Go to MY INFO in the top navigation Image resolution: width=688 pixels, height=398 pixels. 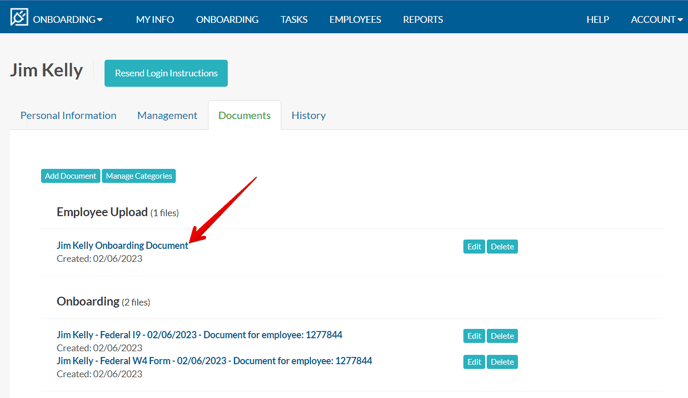click(x=155, y=20)
